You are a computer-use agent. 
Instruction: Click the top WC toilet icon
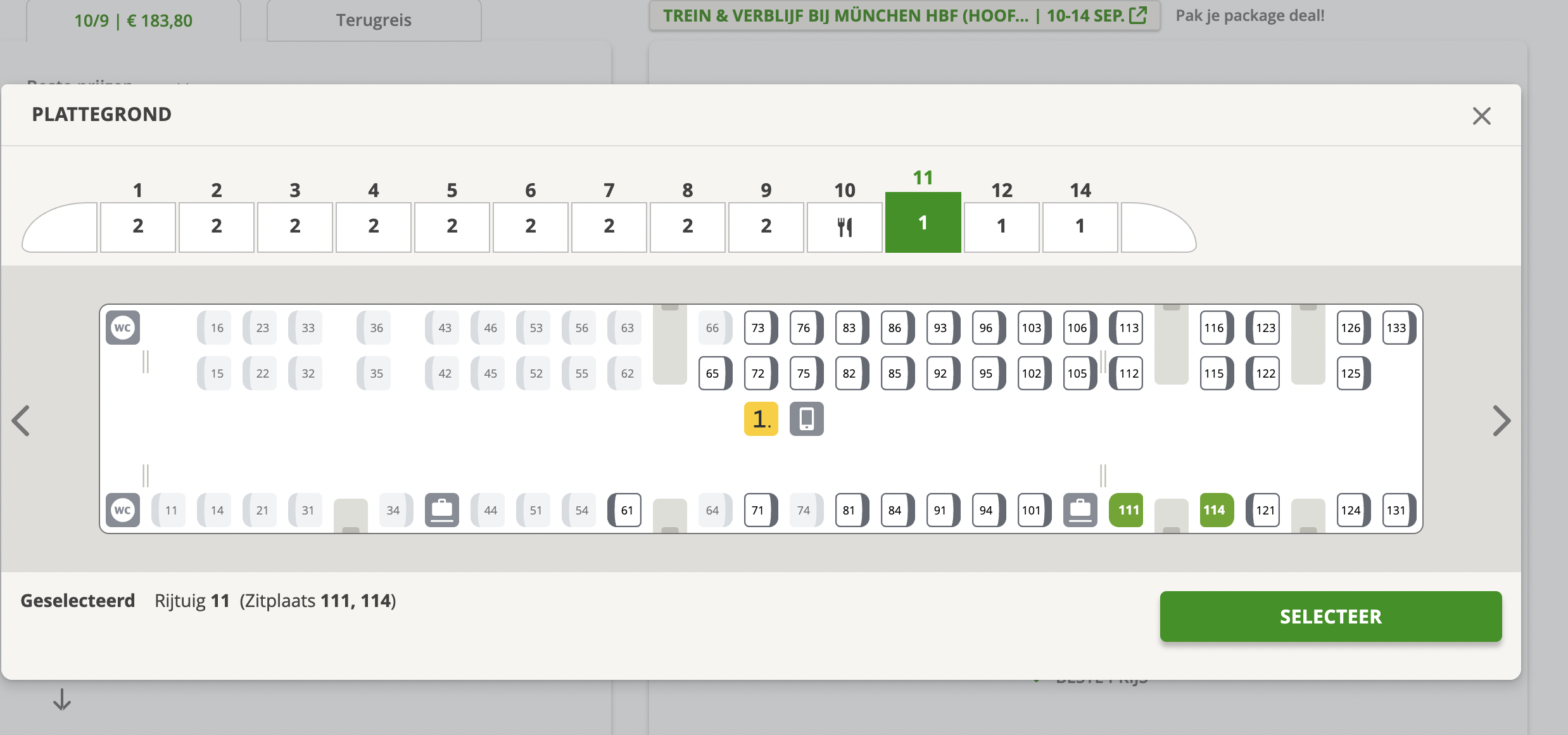pyautogui.click(x=122, y=328)
